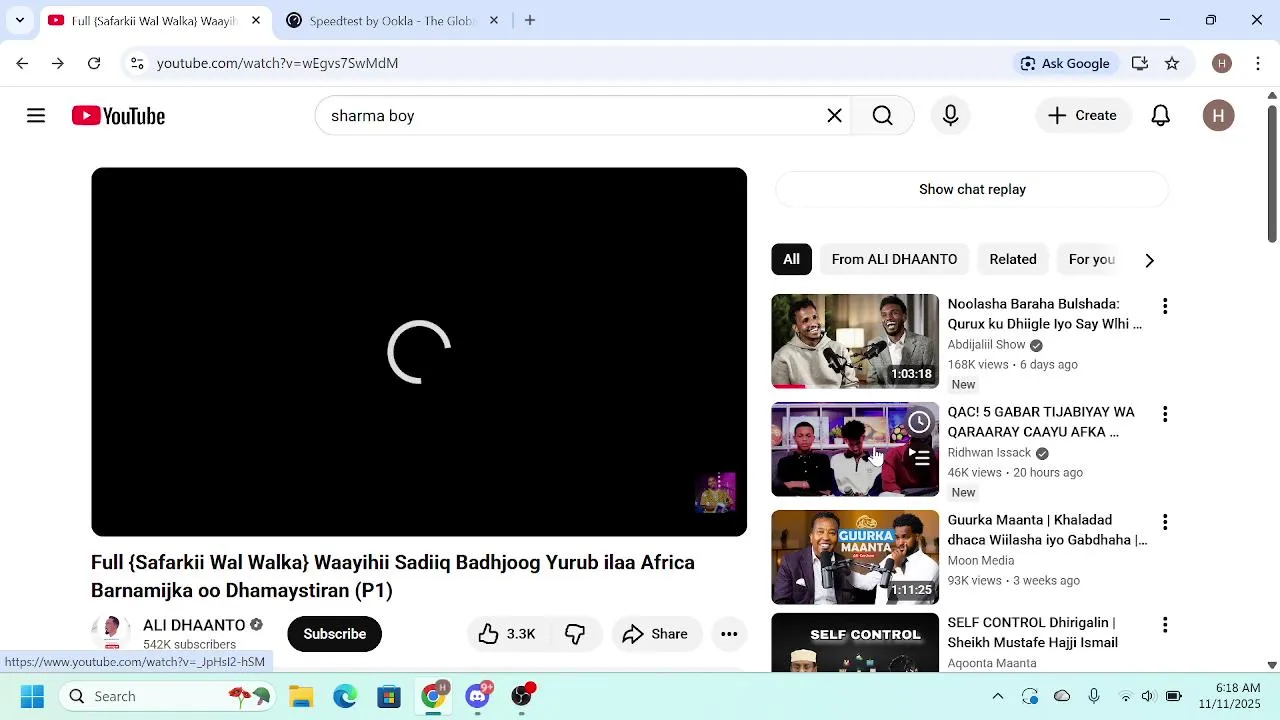Image resolution: width=1280 pixels, height=720 pixels.
Task: Open a new browser tab
Action: pos(530,20)
